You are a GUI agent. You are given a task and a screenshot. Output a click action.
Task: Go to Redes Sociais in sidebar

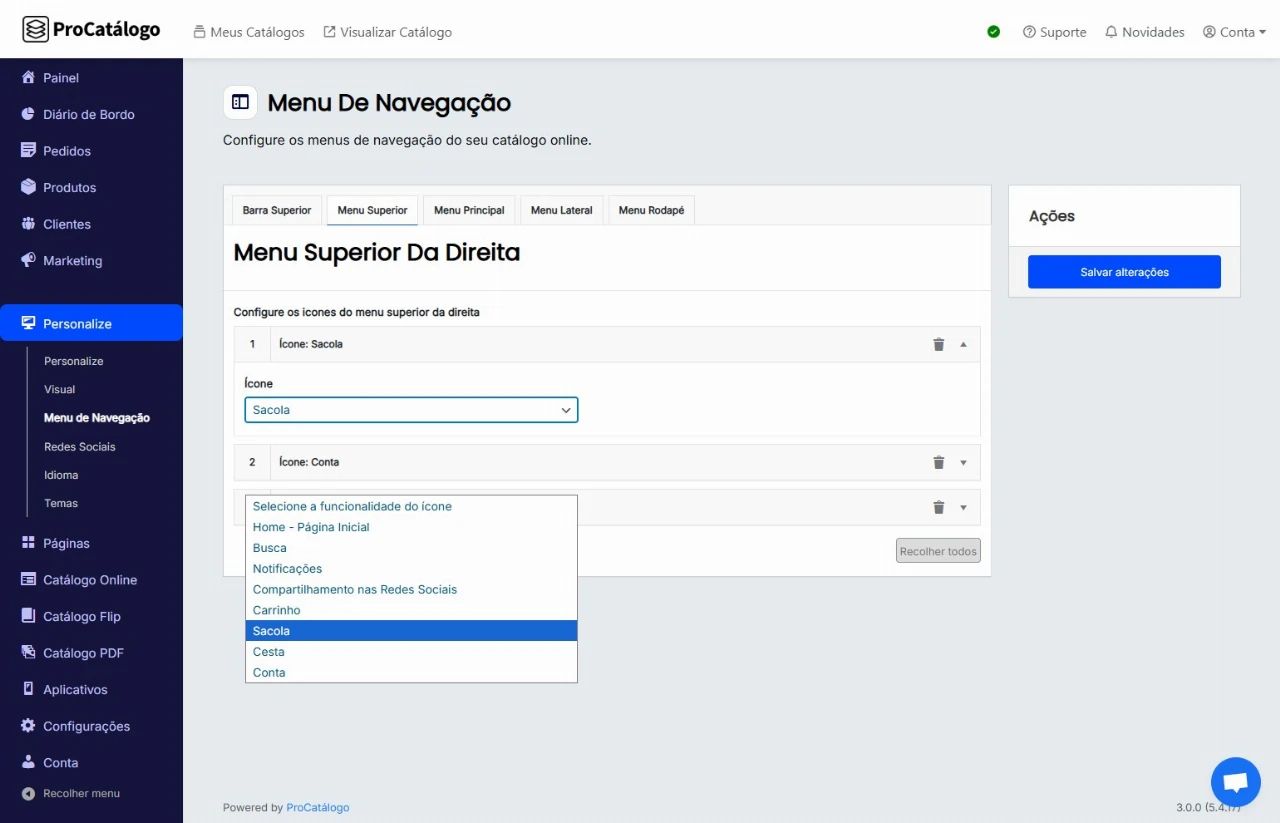(x=80, y=446)
